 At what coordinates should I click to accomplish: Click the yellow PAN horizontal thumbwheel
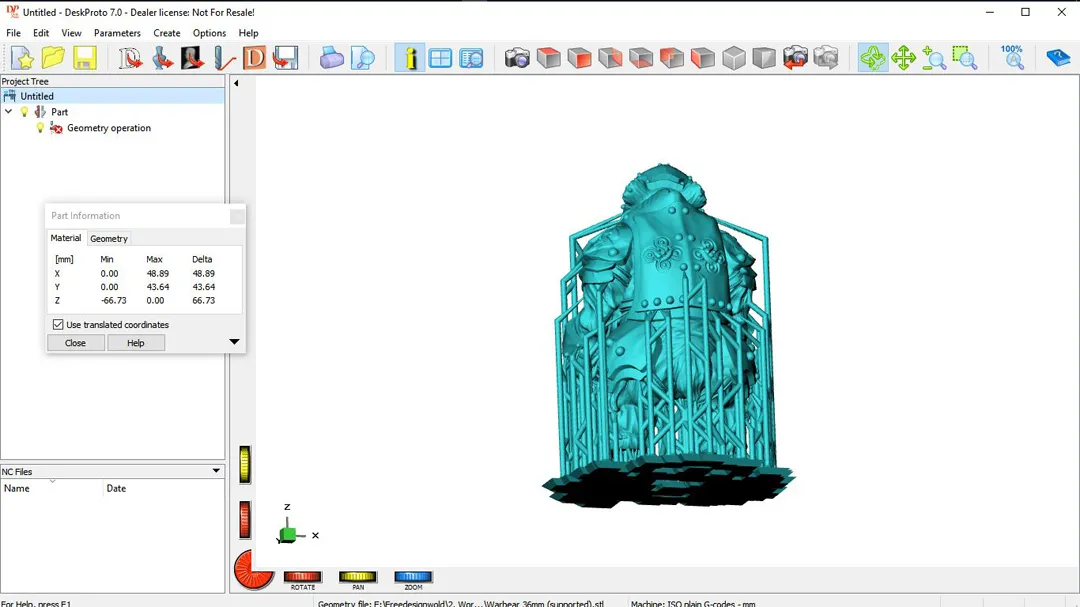357,577
